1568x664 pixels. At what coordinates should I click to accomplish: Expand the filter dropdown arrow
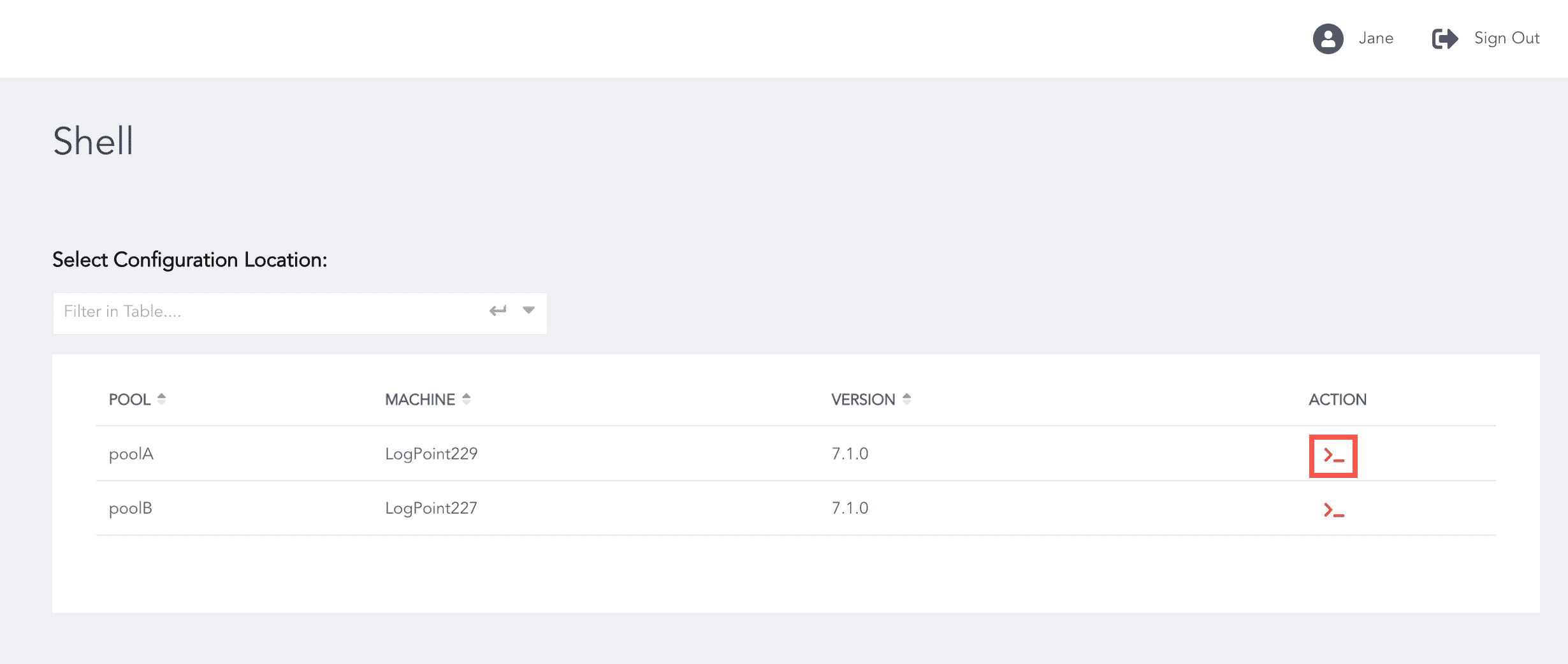528,310
